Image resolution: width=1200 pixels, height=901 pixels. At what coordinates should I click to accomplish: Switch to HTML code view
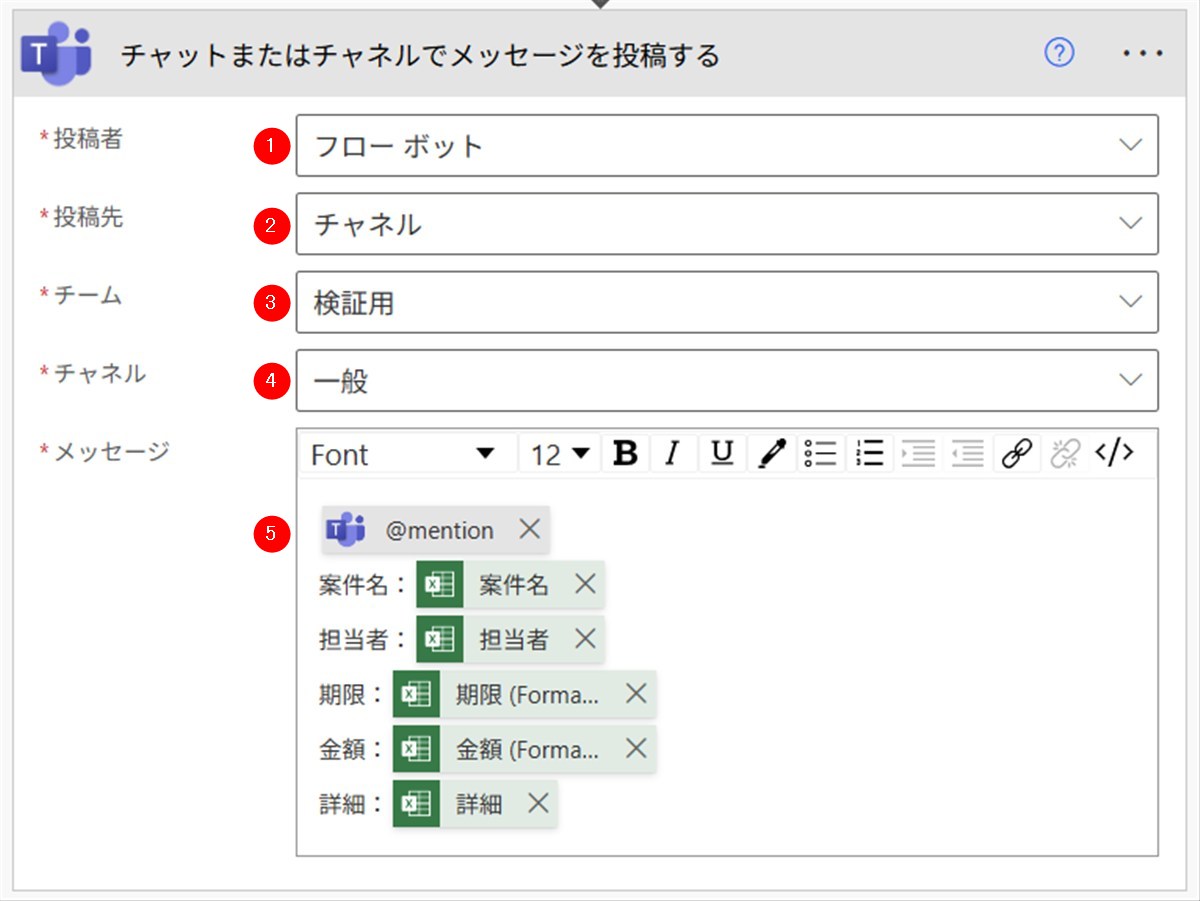[1114, 454]
